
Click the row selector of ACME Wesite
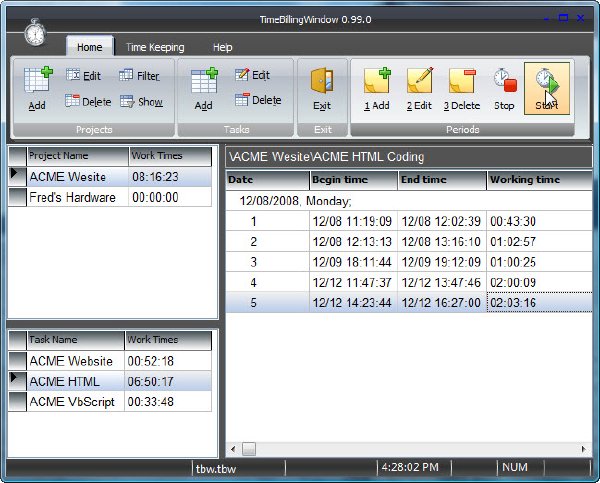click(x=18, y=177)
